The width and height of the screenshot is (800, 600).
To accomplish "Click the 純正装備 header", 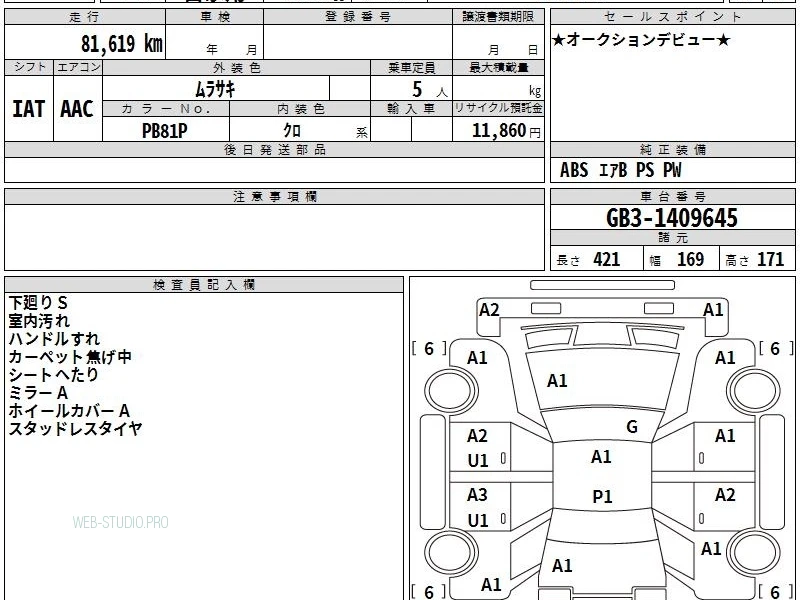I will (x=672, y=150).
